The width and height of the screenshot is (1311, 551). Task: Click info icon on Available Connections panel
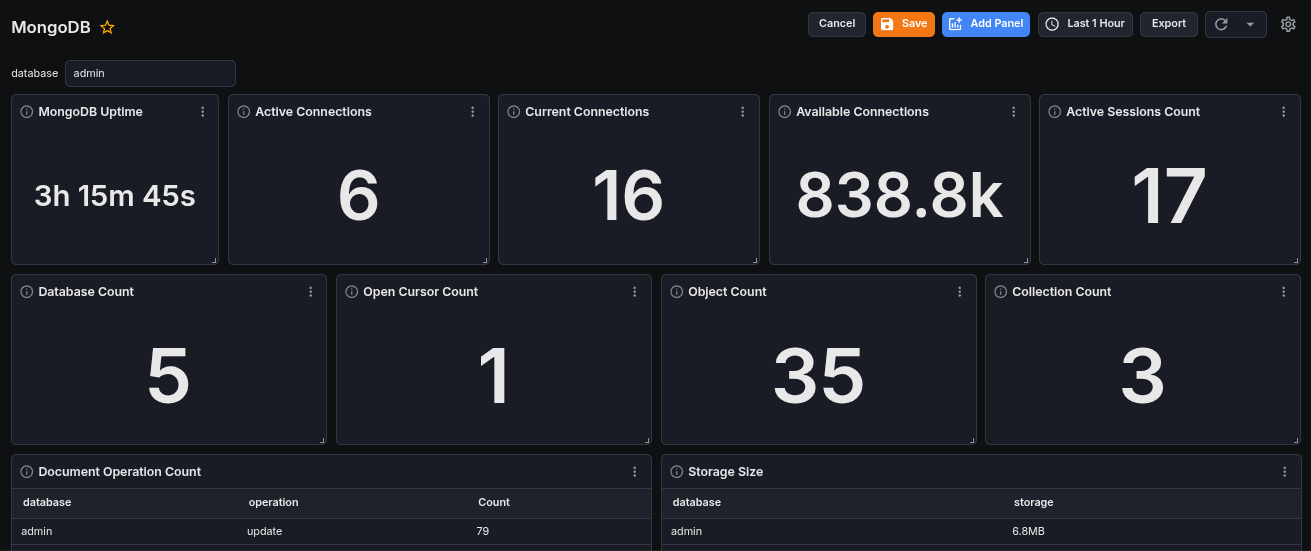(785, 112)
